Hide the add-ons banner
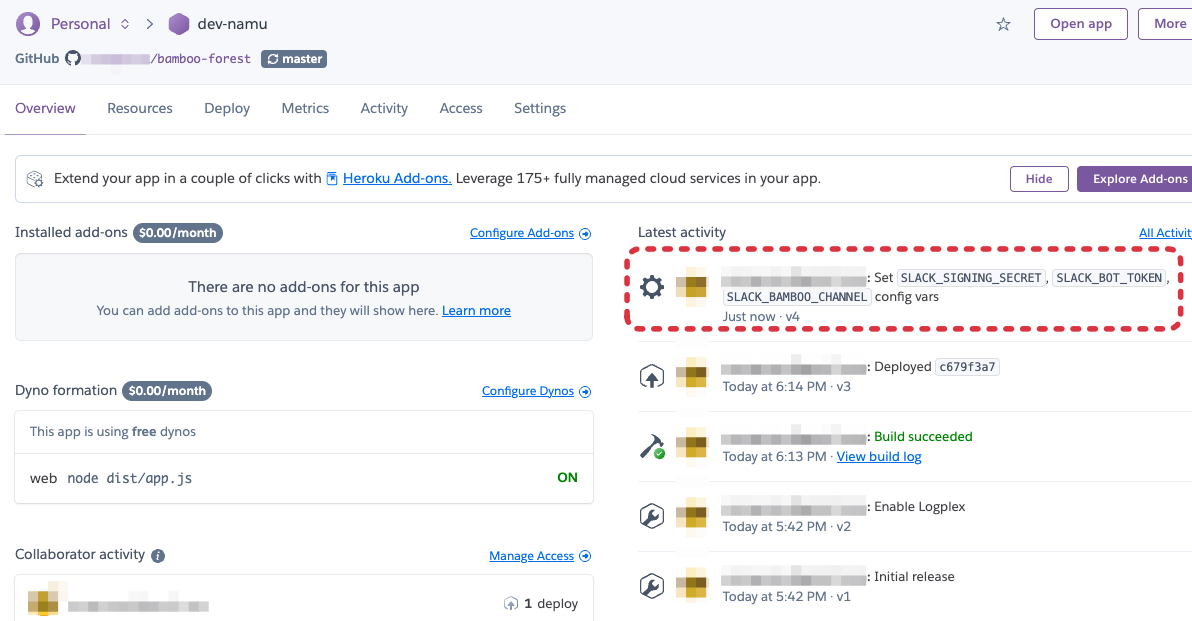 pos(1039,179)
